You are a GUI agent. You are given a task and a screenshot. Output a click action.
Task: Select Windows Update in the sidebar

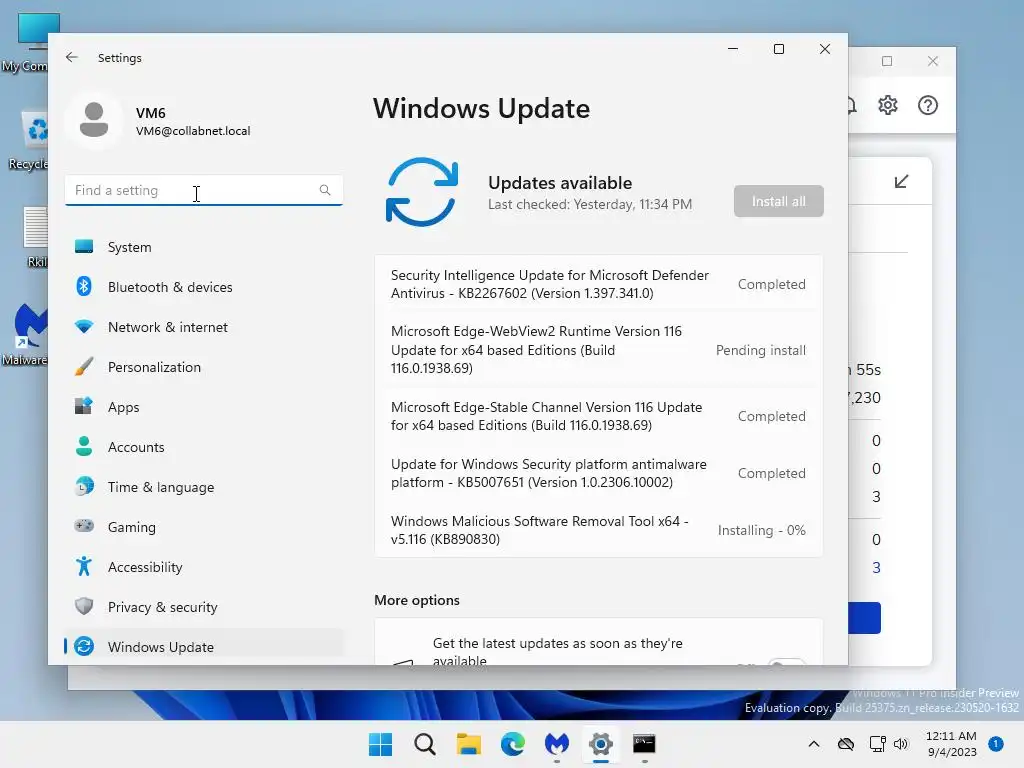pyautogui.click(x=204, y=647)
